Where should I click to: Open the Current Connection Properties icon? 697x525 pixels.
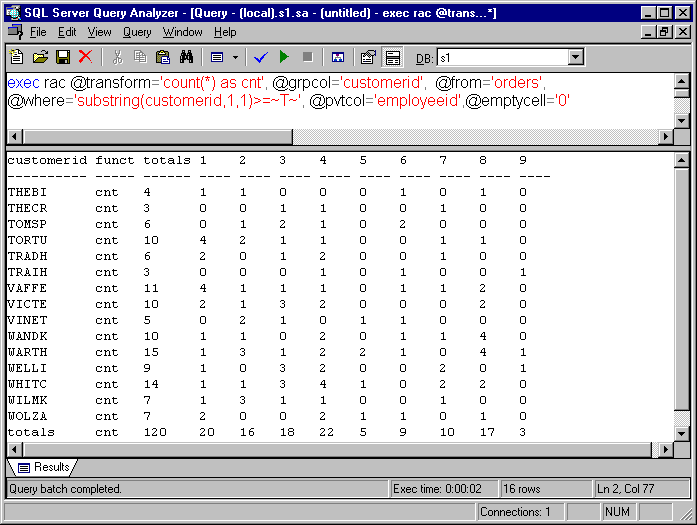coord(368,57)
